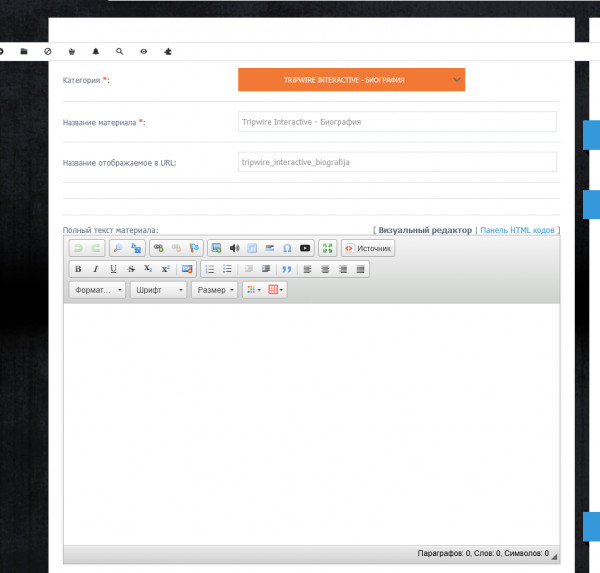Toggle underline formatting
The image size is (600, 573).
click(x=113, y=269)
